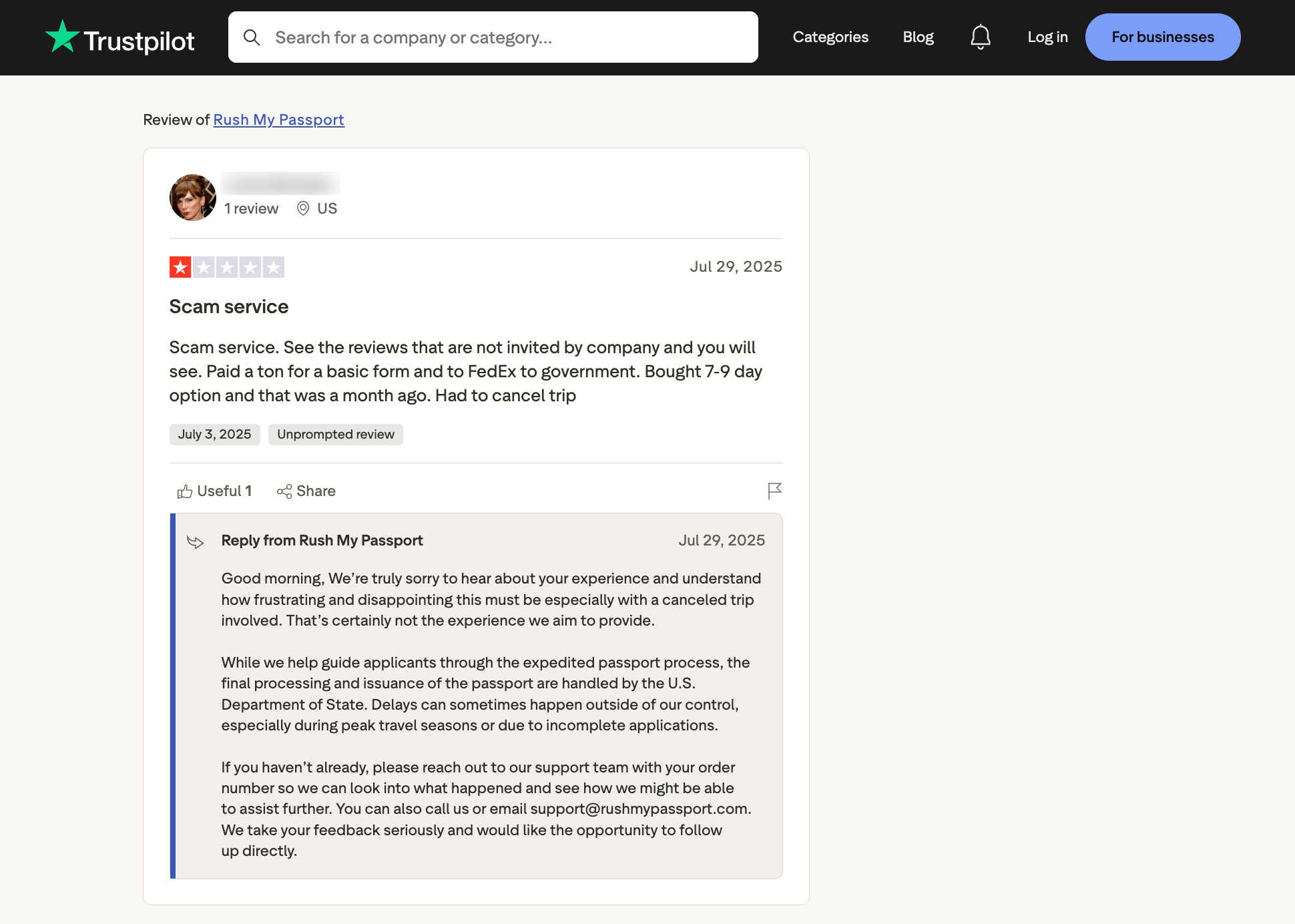Image resolution: width=1295 pixels, height=924 pixels.
Task: Open the notifications bell
Action: point(980,37)
